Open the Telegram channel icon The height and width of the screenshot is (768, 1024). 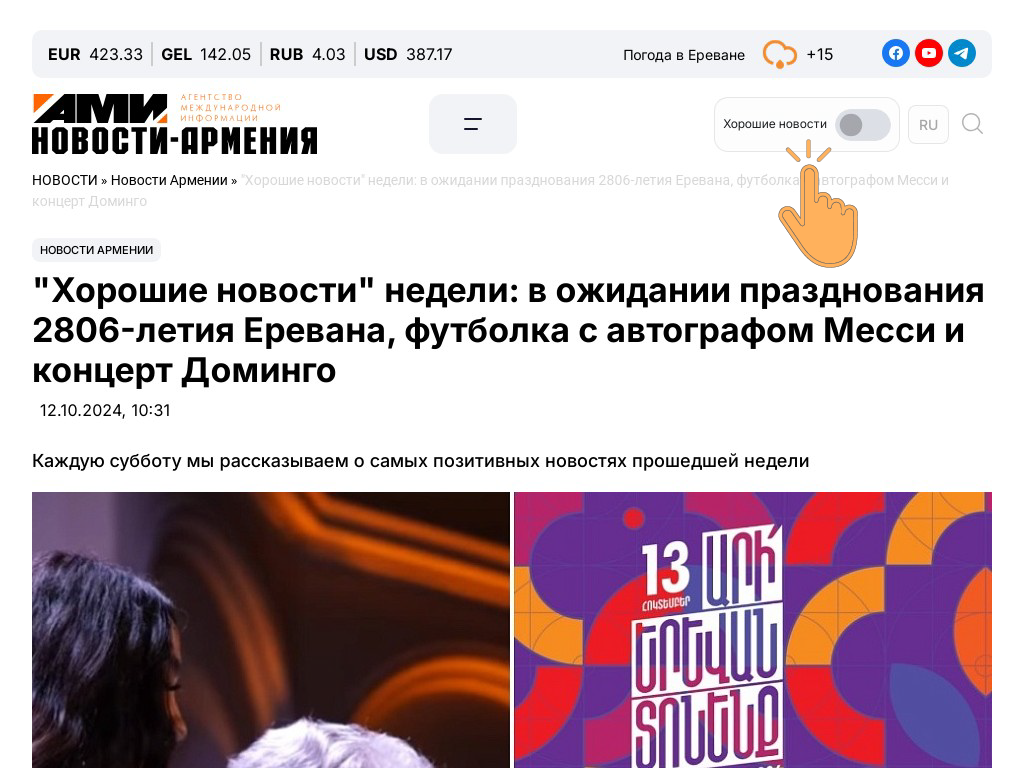(962, 54)
